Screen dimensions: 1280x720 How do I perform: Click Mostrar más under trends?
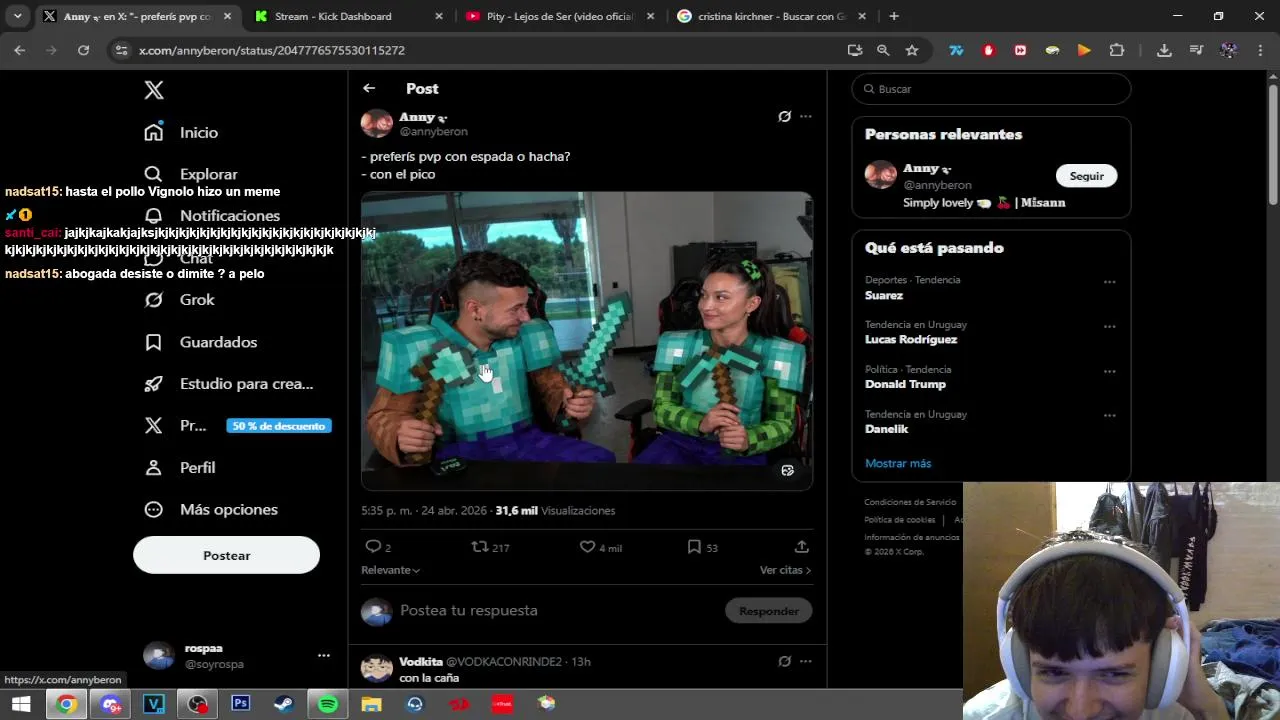point(898,463)
